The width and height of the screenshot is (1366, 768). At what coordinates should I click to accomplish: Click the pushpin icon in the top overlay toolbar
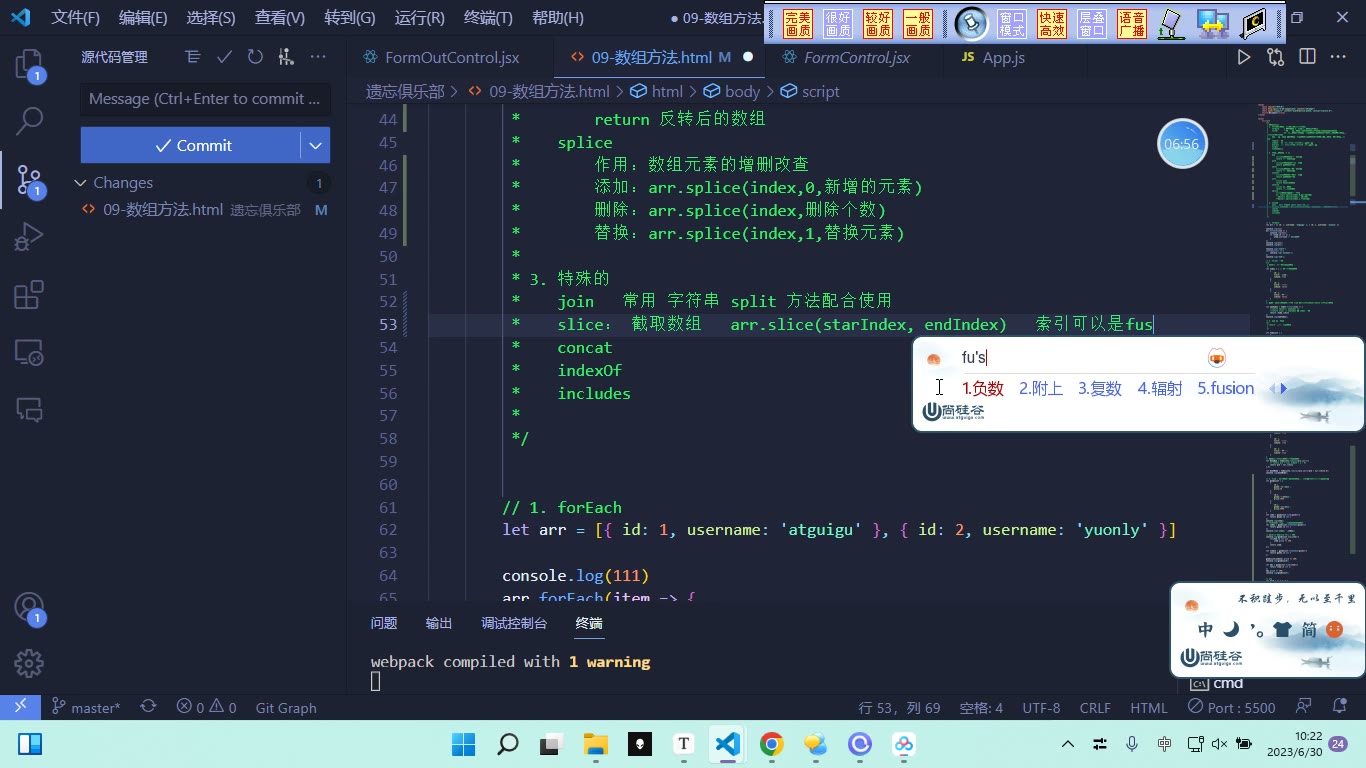tap(970, 23)
